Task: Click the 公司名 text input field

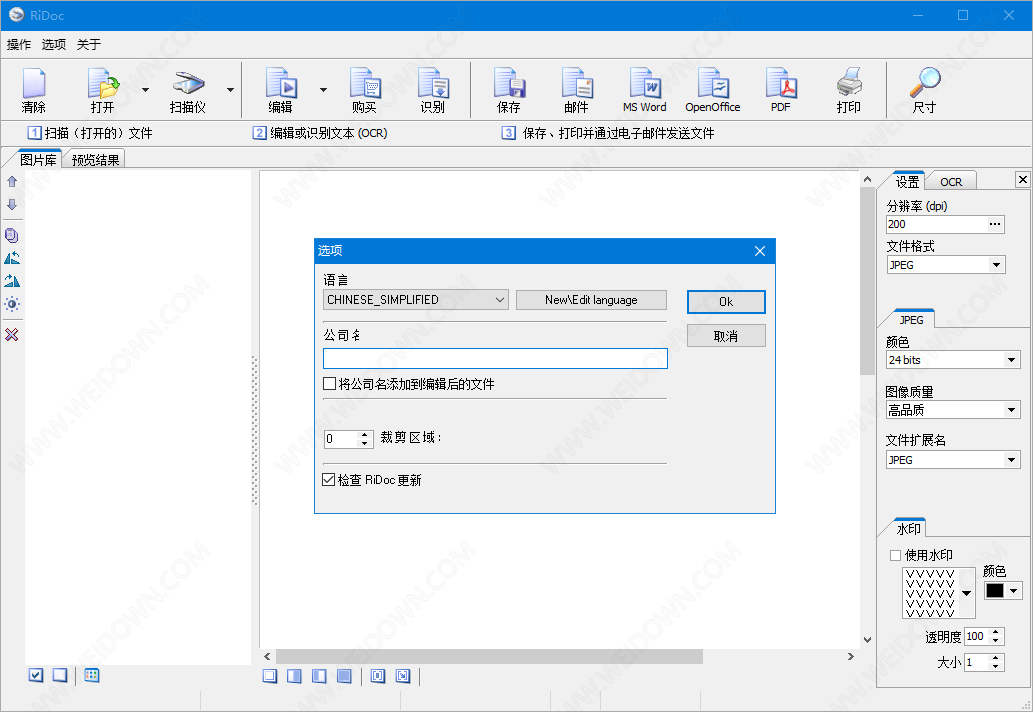Action: [495, 358]
